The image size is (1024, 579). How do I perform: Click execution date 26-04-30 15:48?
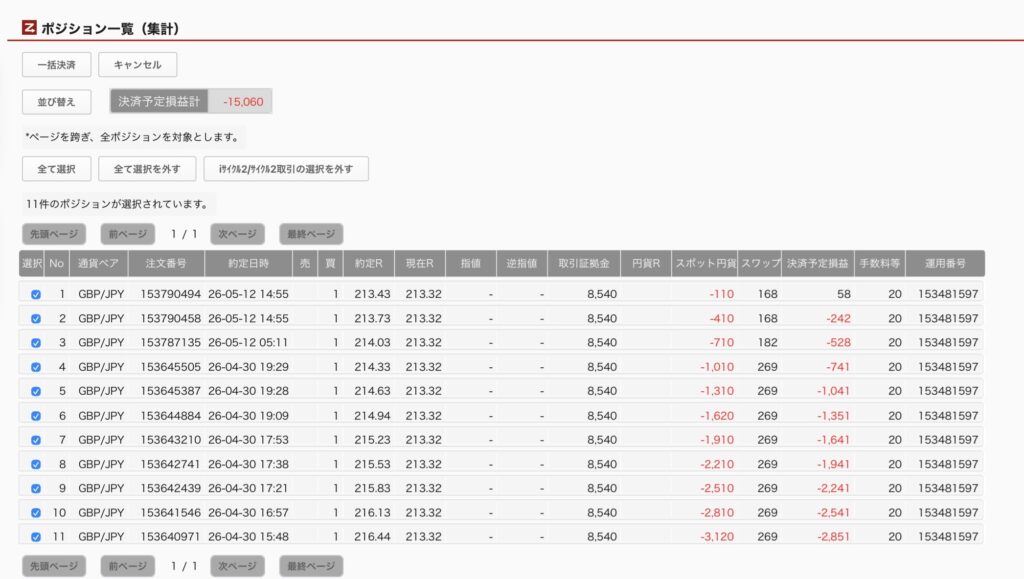tap(248, 537)
